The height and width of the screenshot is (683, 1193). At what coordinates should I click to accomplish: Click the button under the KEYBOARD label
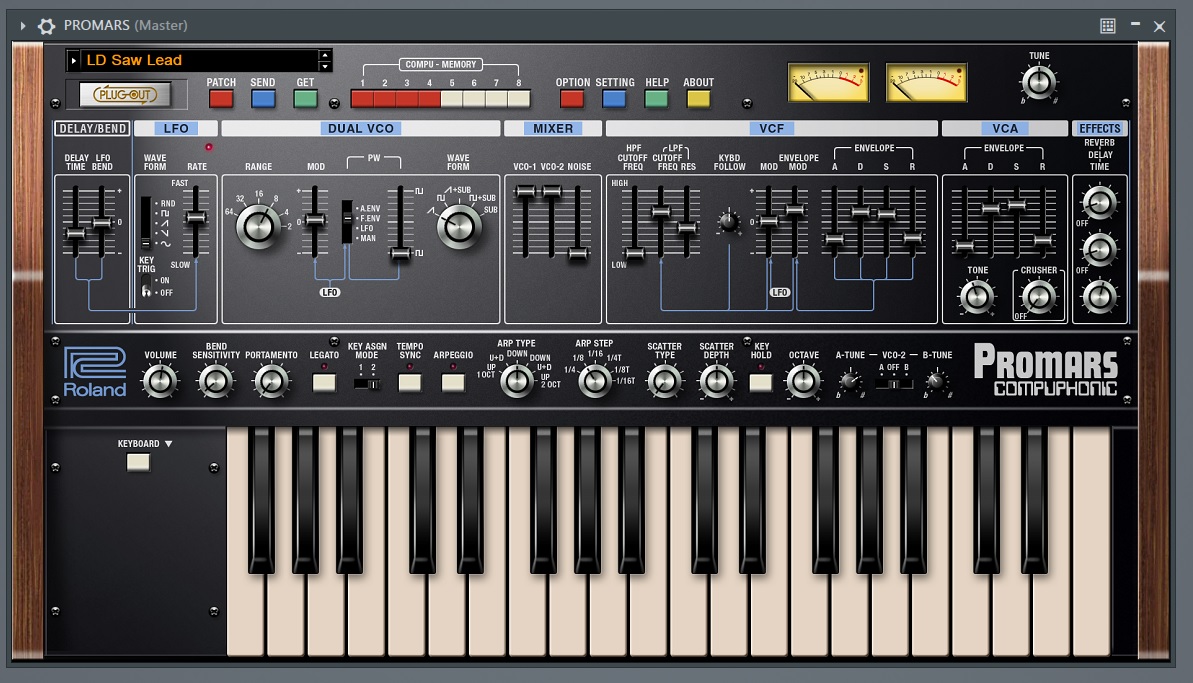click(x=138, y=462)
